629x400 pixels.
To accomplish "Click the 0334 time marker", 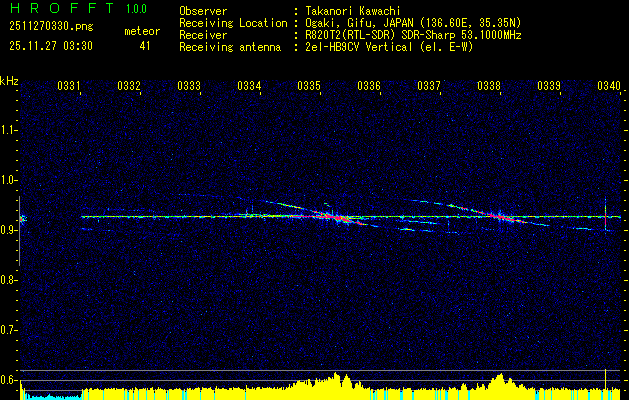I will click(249, 85).
